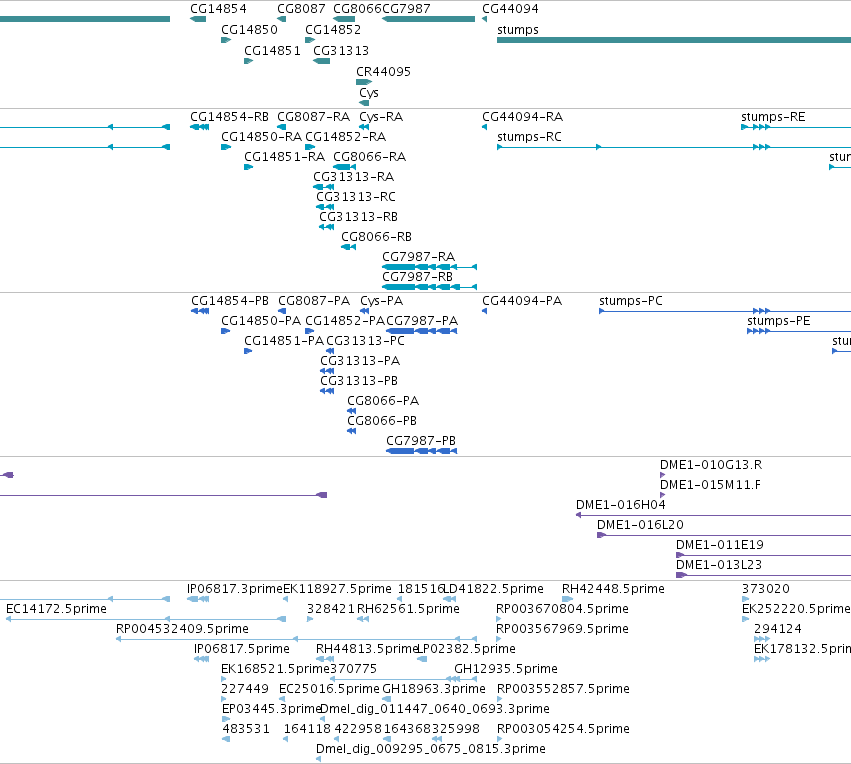Screen dimensions: 851x764
Task: Select protein CG7987-PB
Action: (421, 441)
